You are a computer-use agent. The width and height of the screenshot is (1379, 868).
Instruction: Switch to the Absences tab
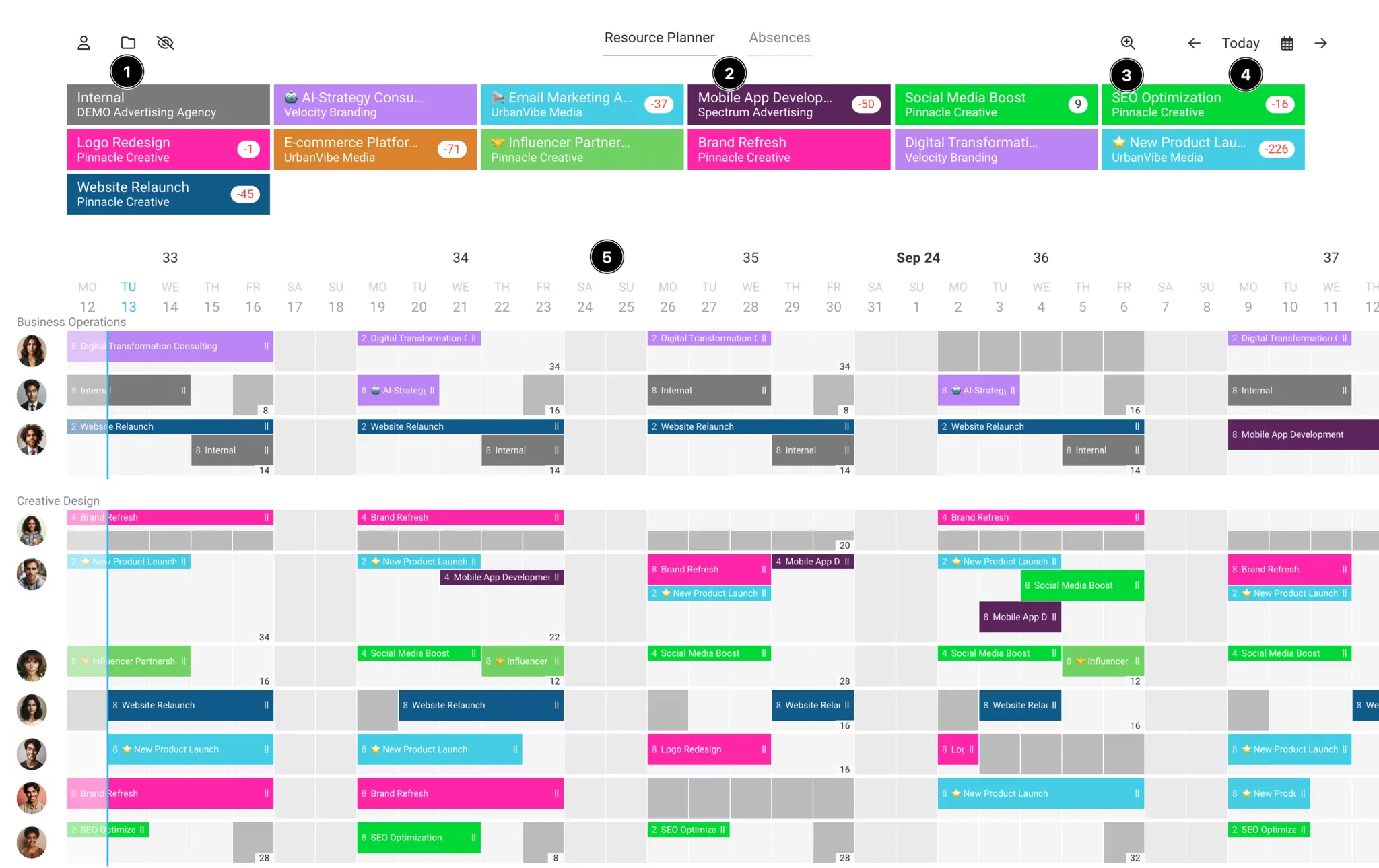coord(779,37)
